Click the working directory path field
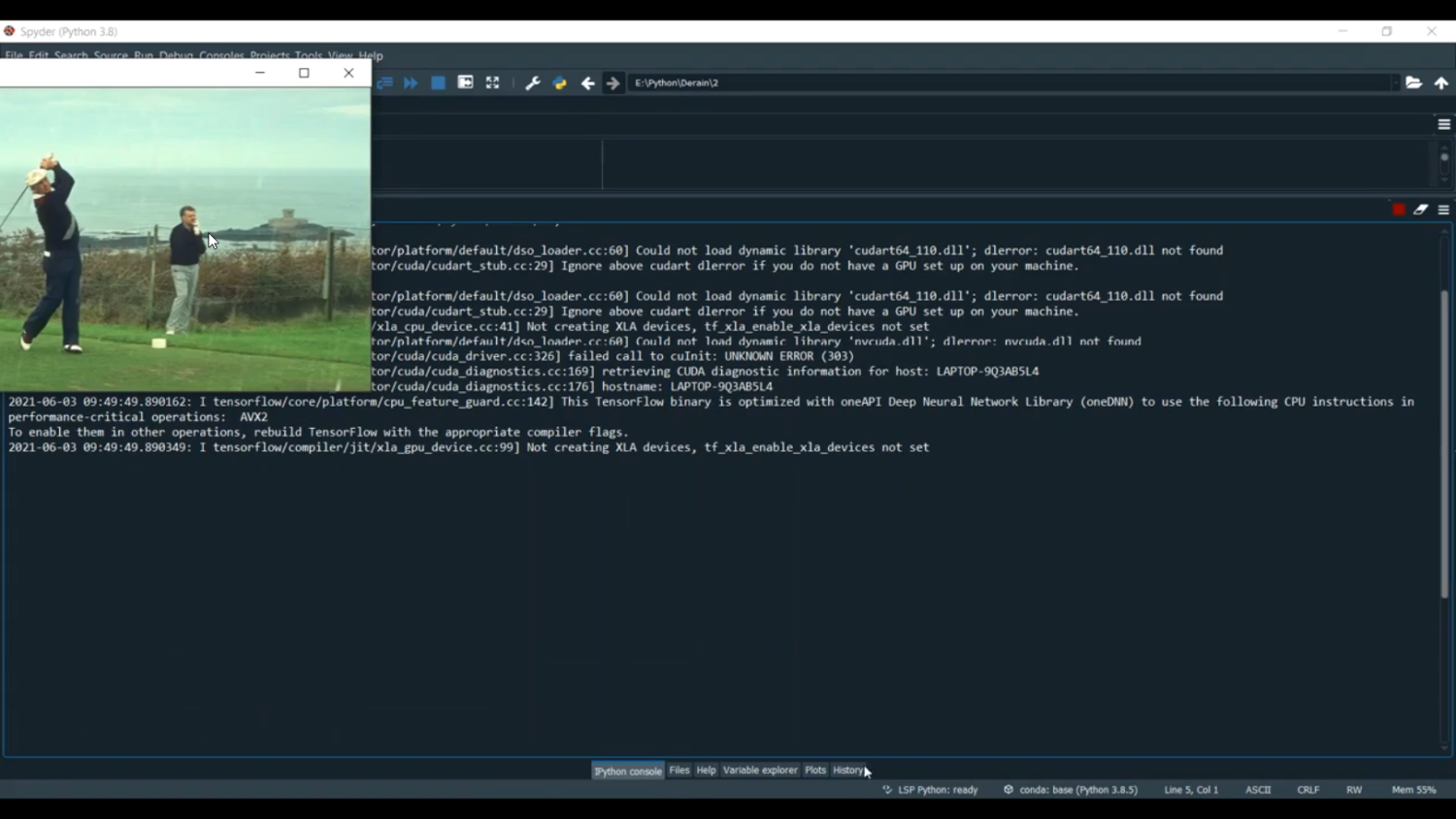Viewport: 1456px width, 819px height. (1009, 83)
